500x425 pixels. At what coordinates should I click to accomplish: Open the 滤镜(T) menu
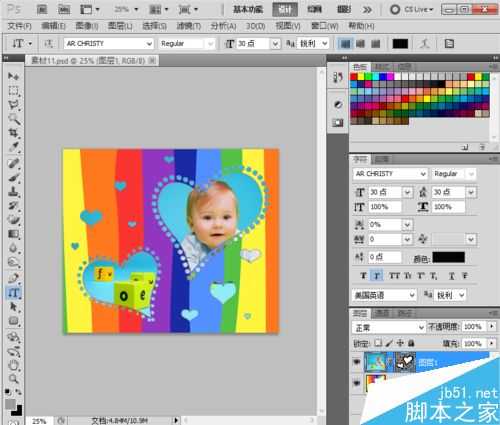[x=189, y=26]
